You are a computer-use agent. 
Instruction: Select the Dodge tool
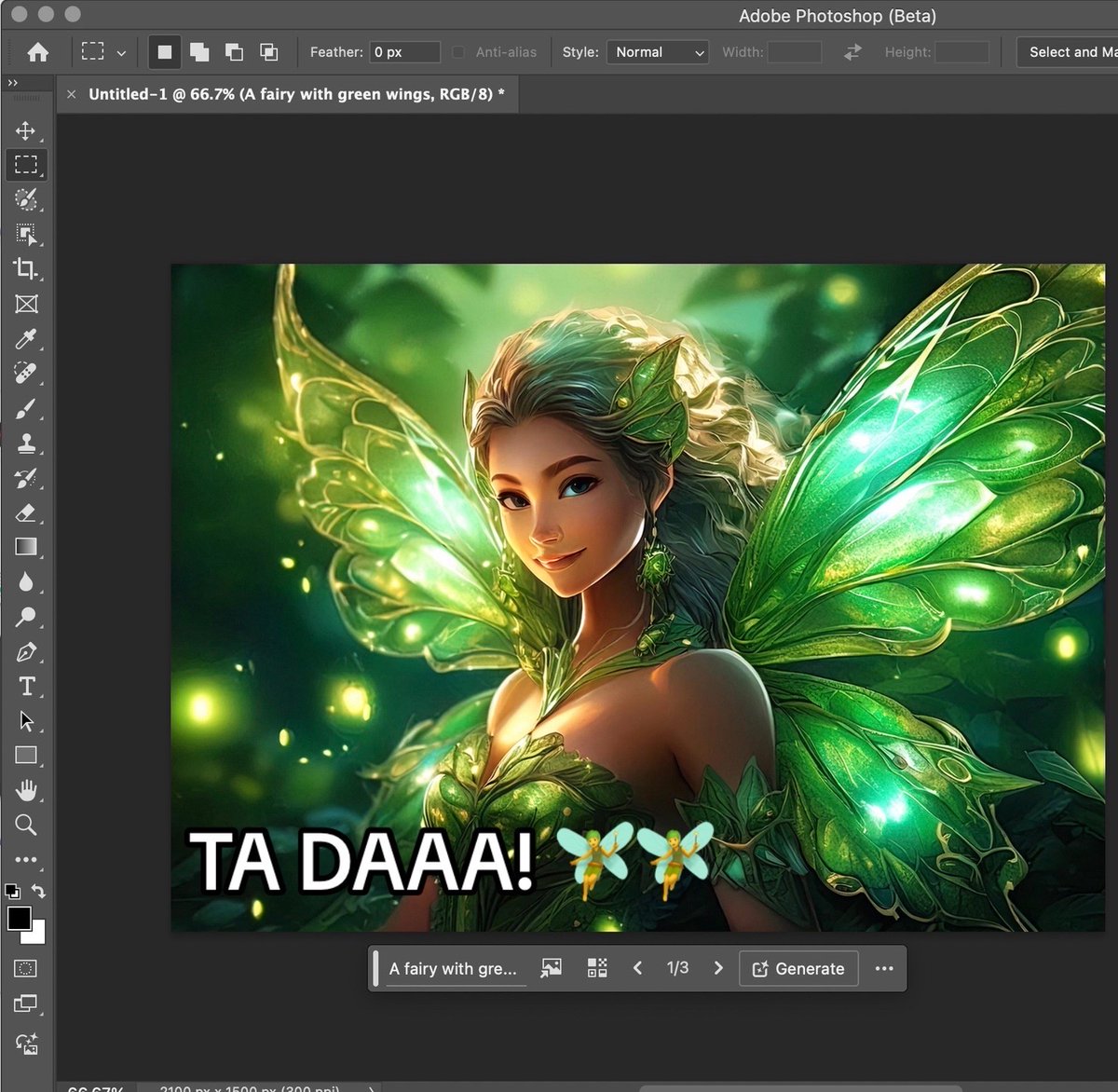pyautogui.click(x=26, y=617)
